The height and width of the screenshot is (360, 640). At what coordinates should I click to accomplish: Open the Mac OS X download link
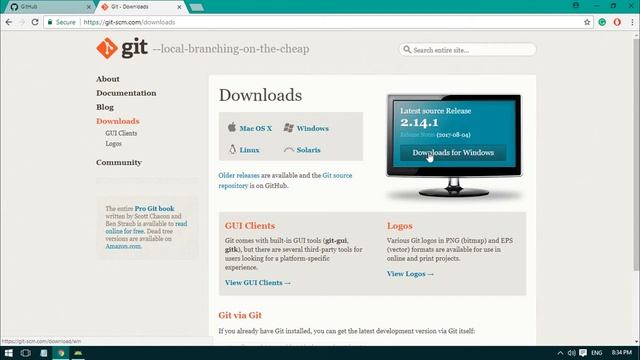coord(256,128)
